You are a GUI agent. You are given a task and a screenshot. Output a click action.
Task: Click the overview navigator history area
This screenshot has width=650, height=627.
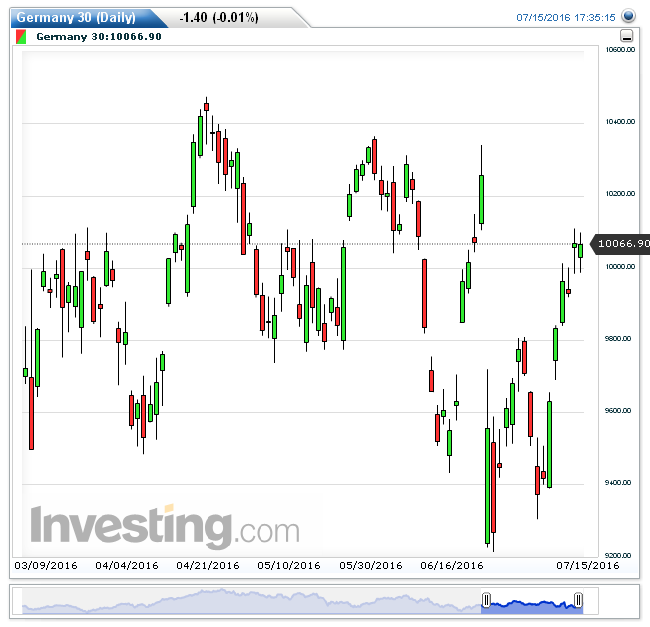(x=251, y=601)
